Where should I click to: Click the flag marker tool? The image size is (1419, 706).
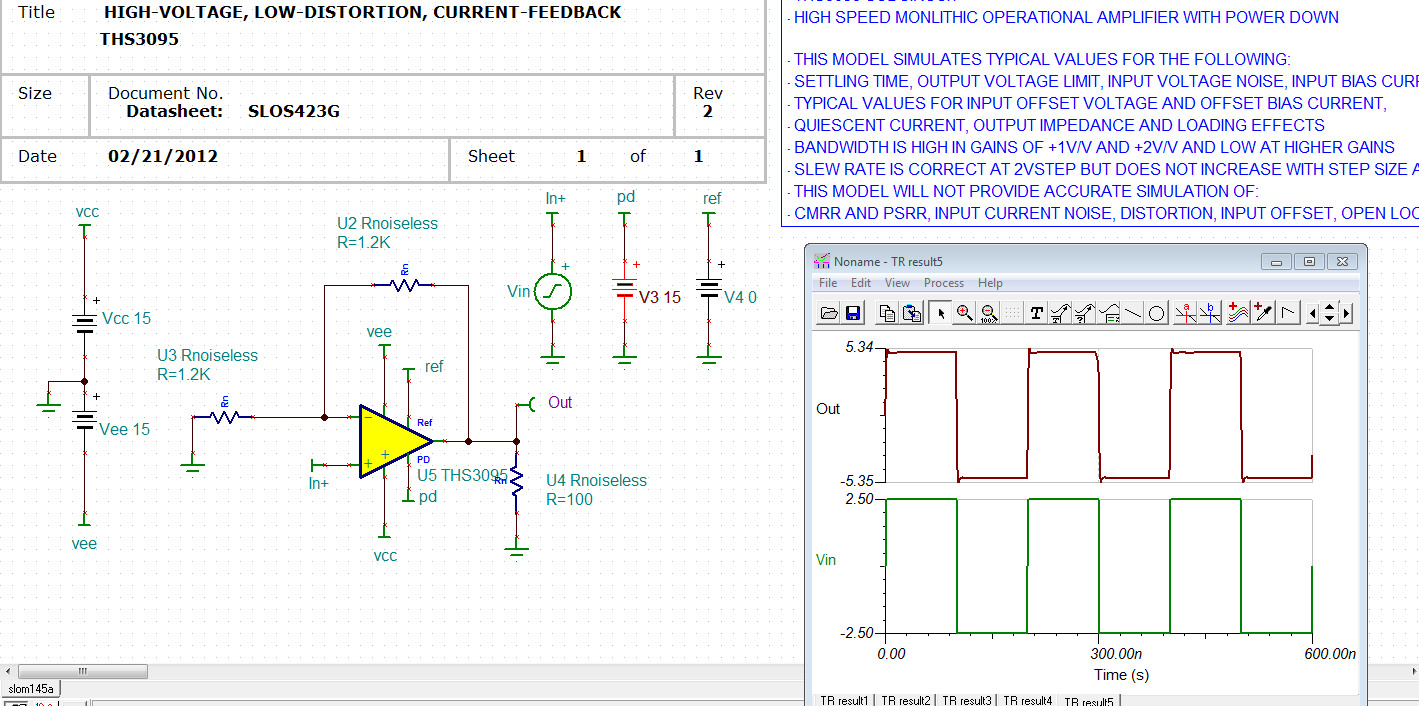[x=1288, y=313]
